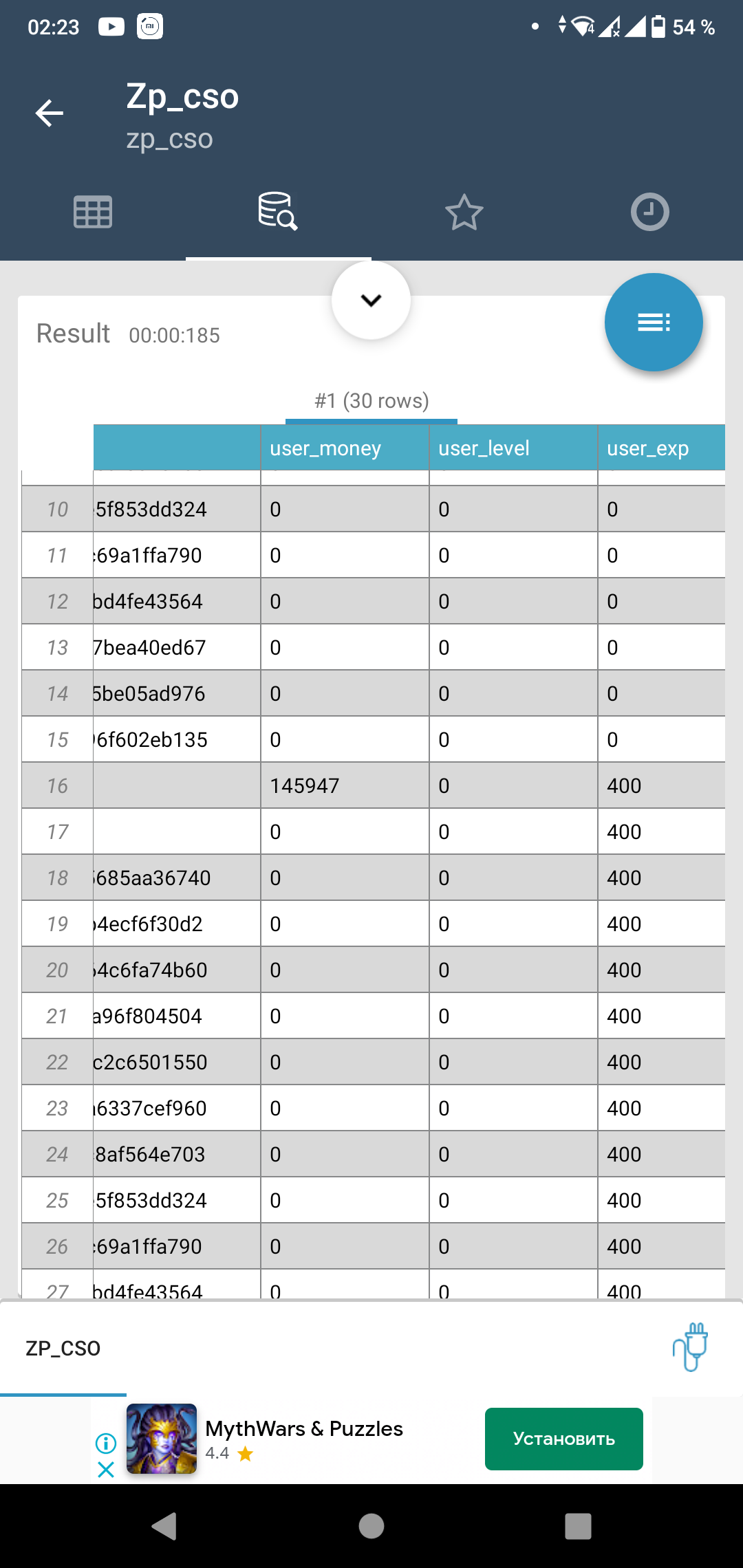Screen dimensions: 743x1568
Task: Select the database query search tab
Action: click(278, 212)
